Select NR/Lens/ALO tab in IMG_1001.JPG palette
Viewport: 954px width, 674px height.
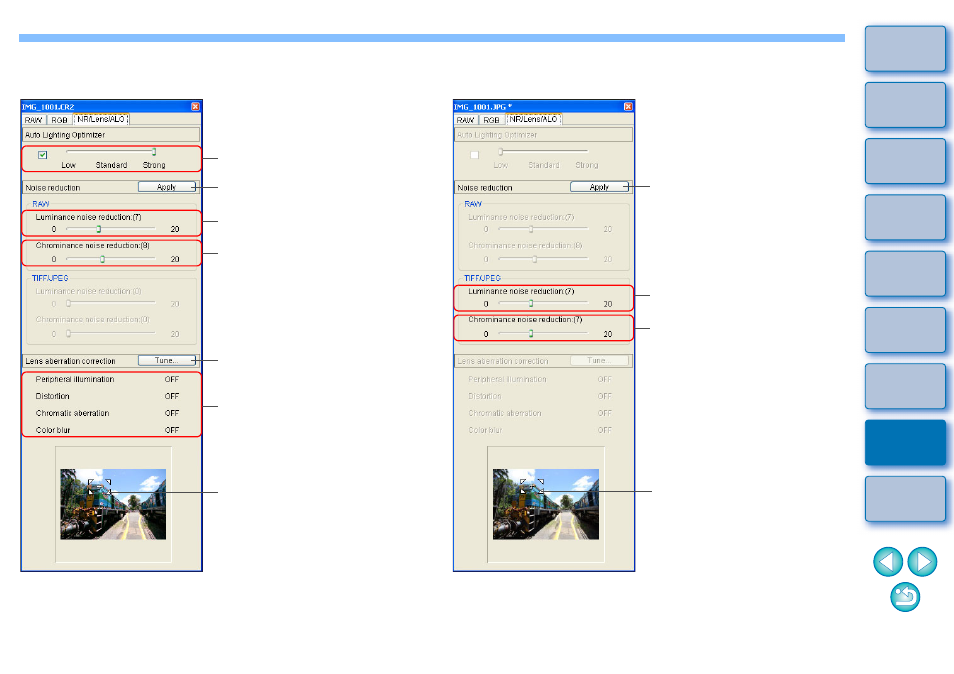pos(534,119)
